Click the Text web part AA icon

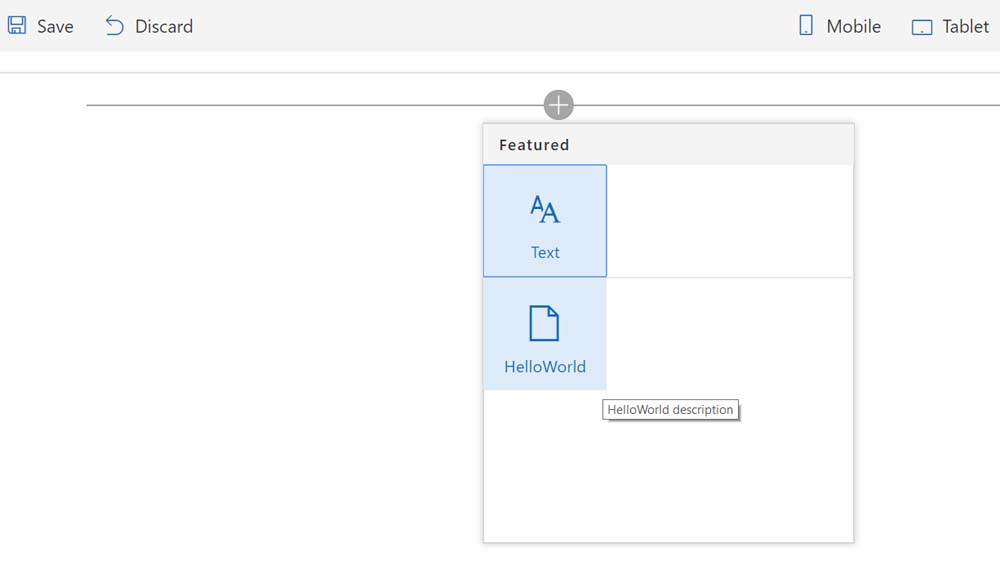point(545,209)
